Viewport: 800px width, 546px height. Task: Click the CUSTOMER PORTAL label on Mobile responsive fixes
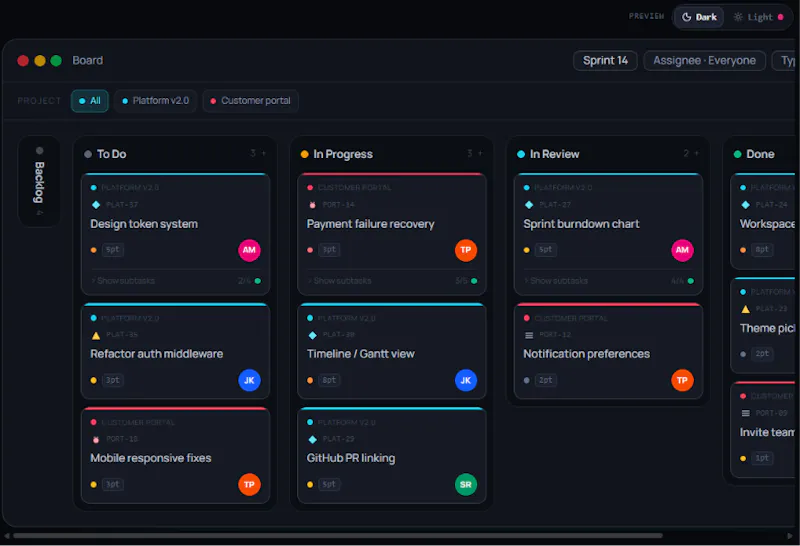point(138,423)
